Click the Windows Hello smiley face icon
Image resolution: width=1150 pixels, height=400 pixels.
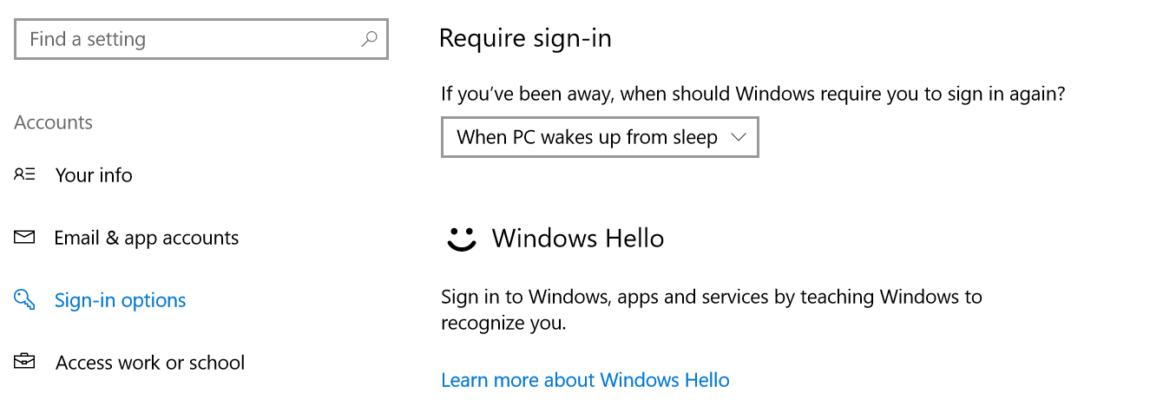pyautogui.click(x=460, y=238)
